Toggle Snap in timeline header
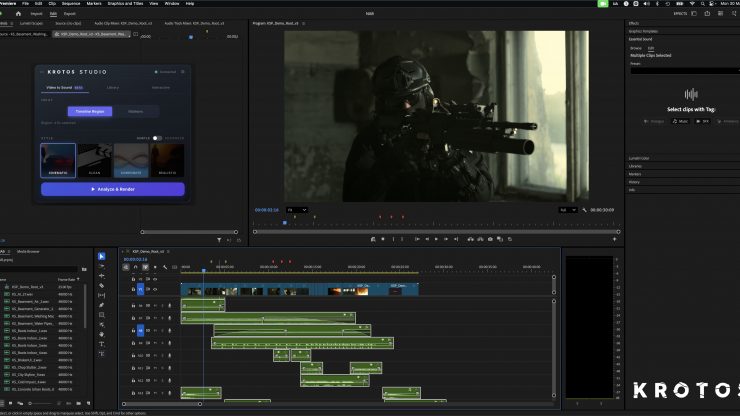The height and width of the screenshot is (416, 740). pos(135,267)
